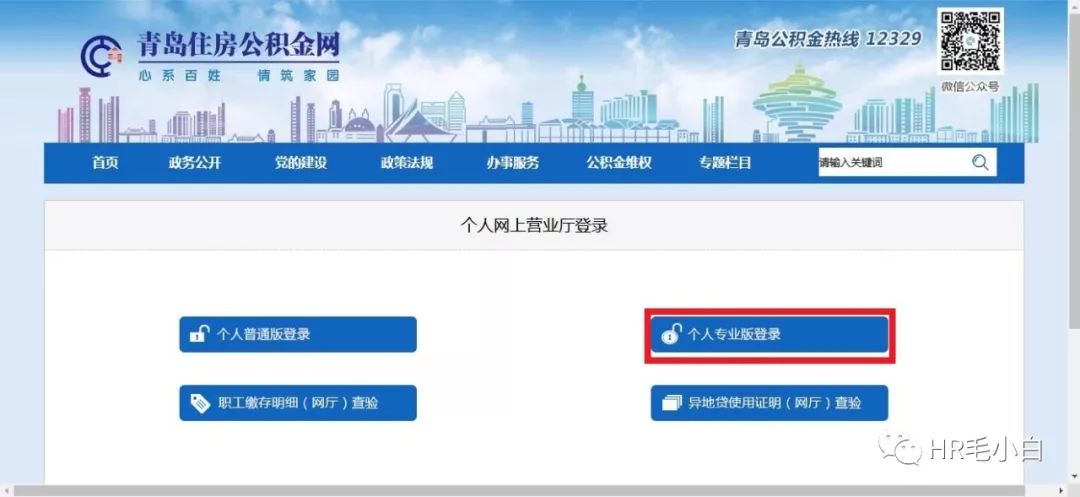This screenshot has height=497, width=1080.
Task: Go to 政策法规 section
Action: 406,163
